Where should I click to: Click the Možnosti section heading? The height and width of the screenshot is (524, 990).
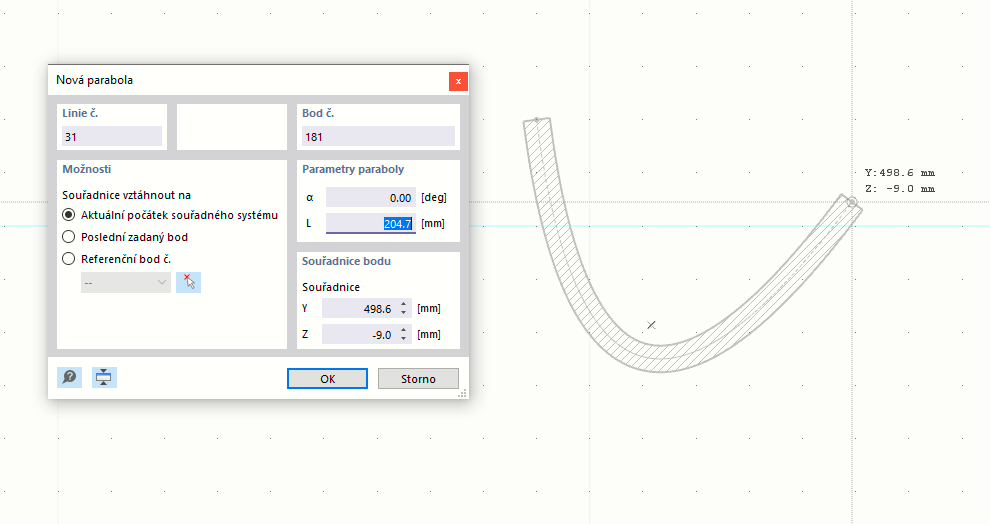(x=86, y=169)
